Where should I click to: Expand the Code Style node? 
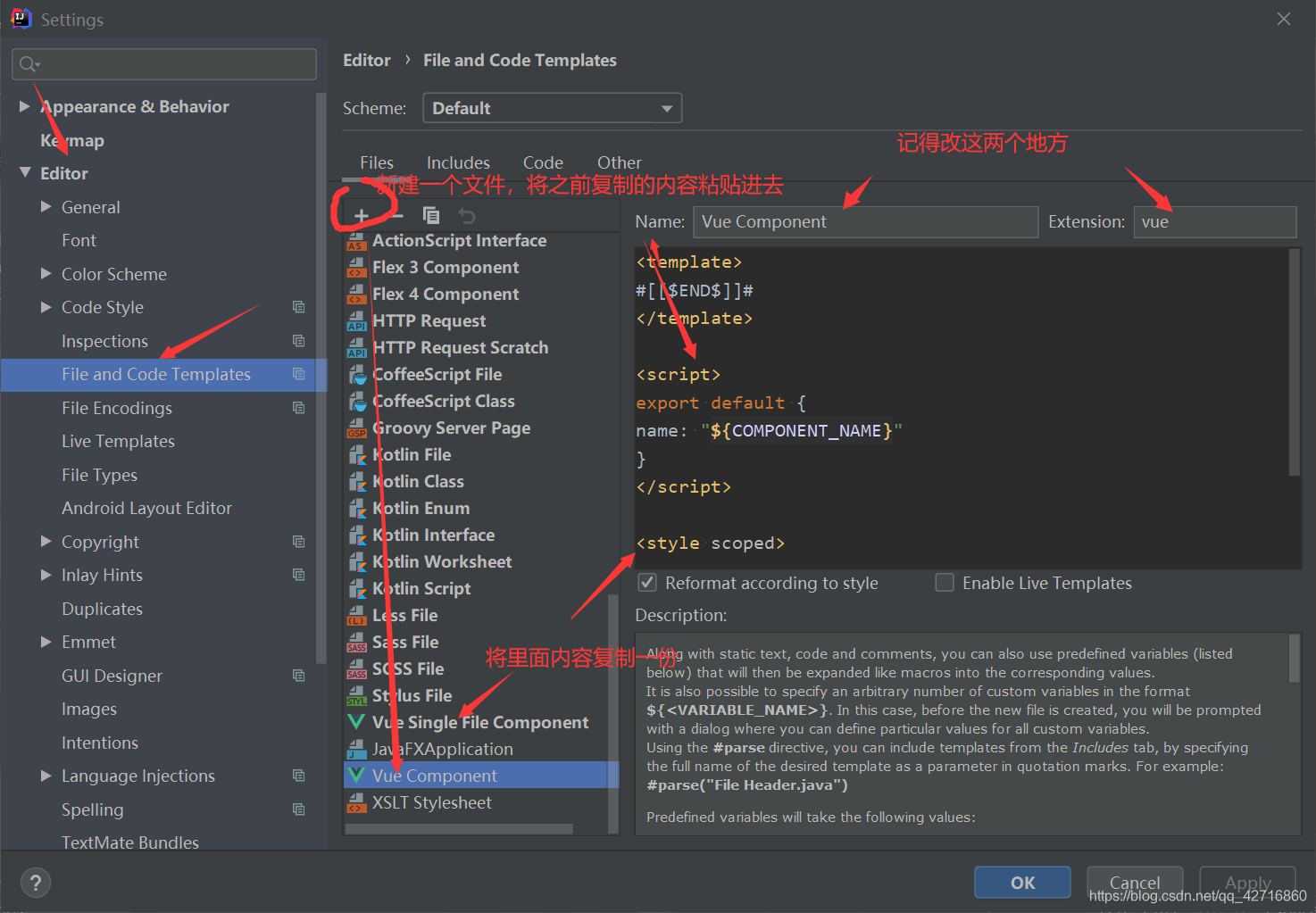[46, 307]
